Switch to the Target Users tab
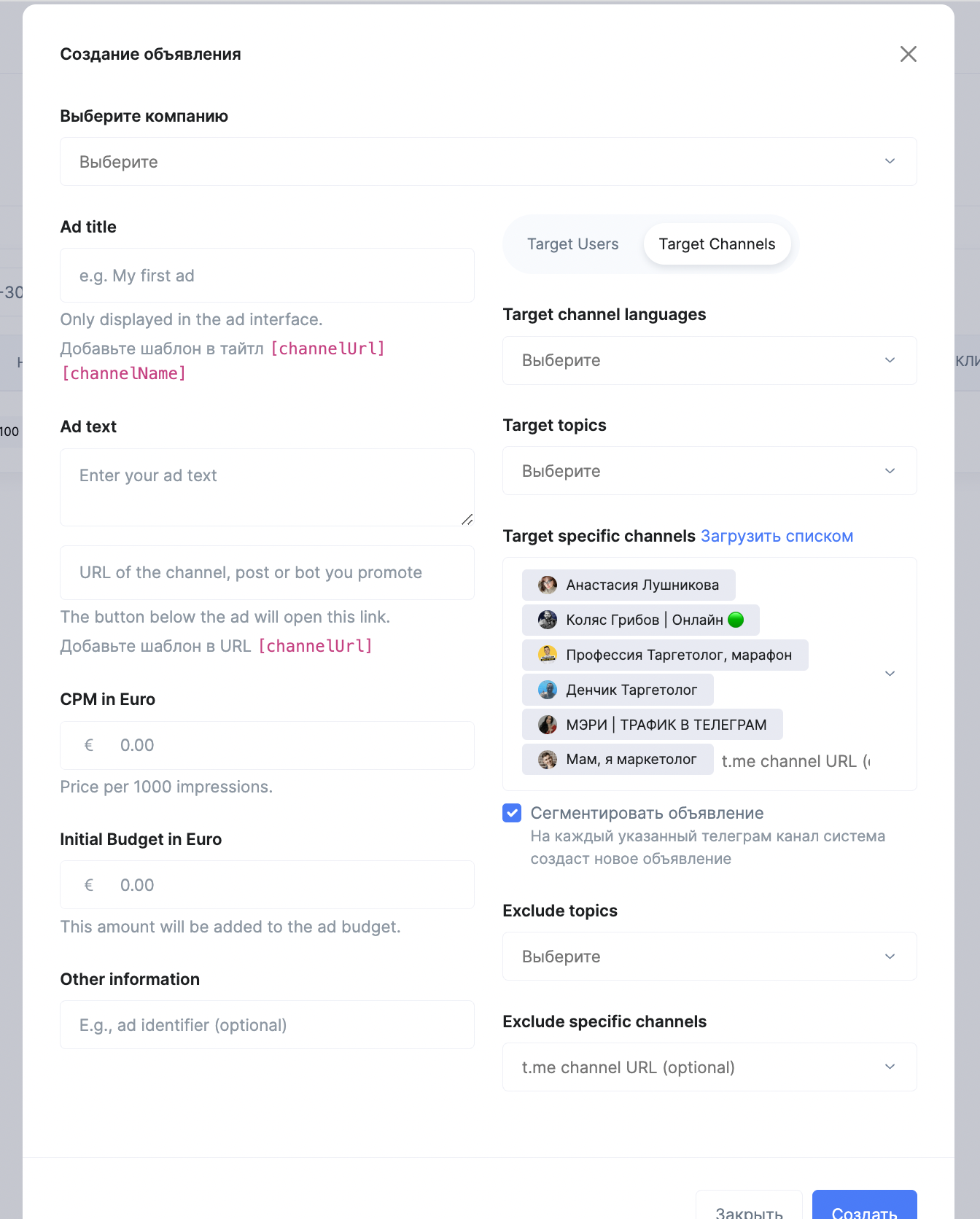980x1219 pixels. [x=572, y=244]
